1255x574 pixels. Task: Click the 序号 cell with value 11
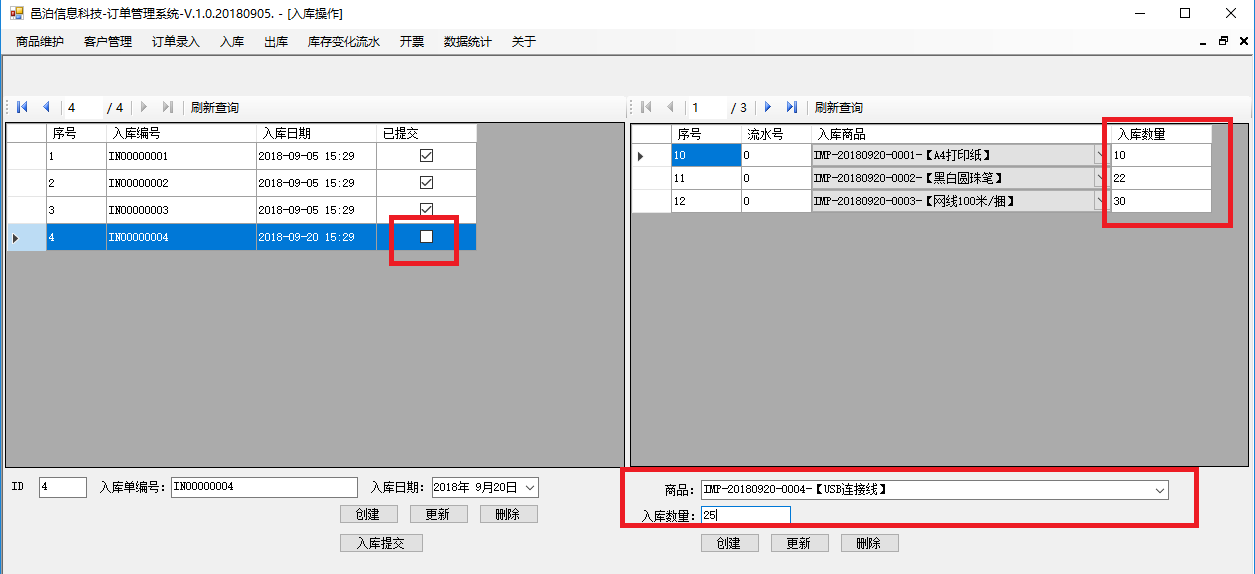point(706,178)
